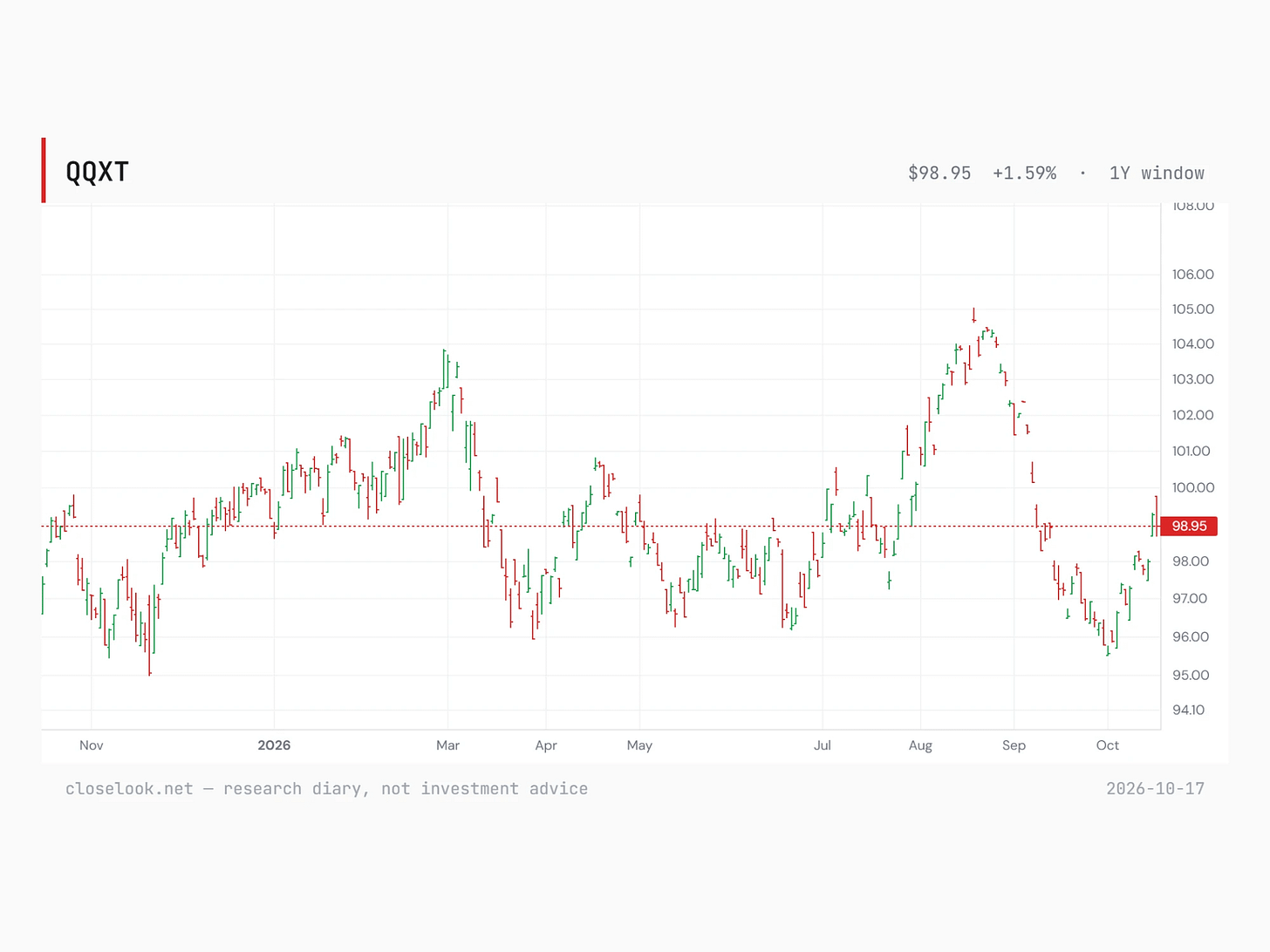Screen dimensions: 1270x952
Task: Click the Sep label on the time axis
Action: 1014,745
